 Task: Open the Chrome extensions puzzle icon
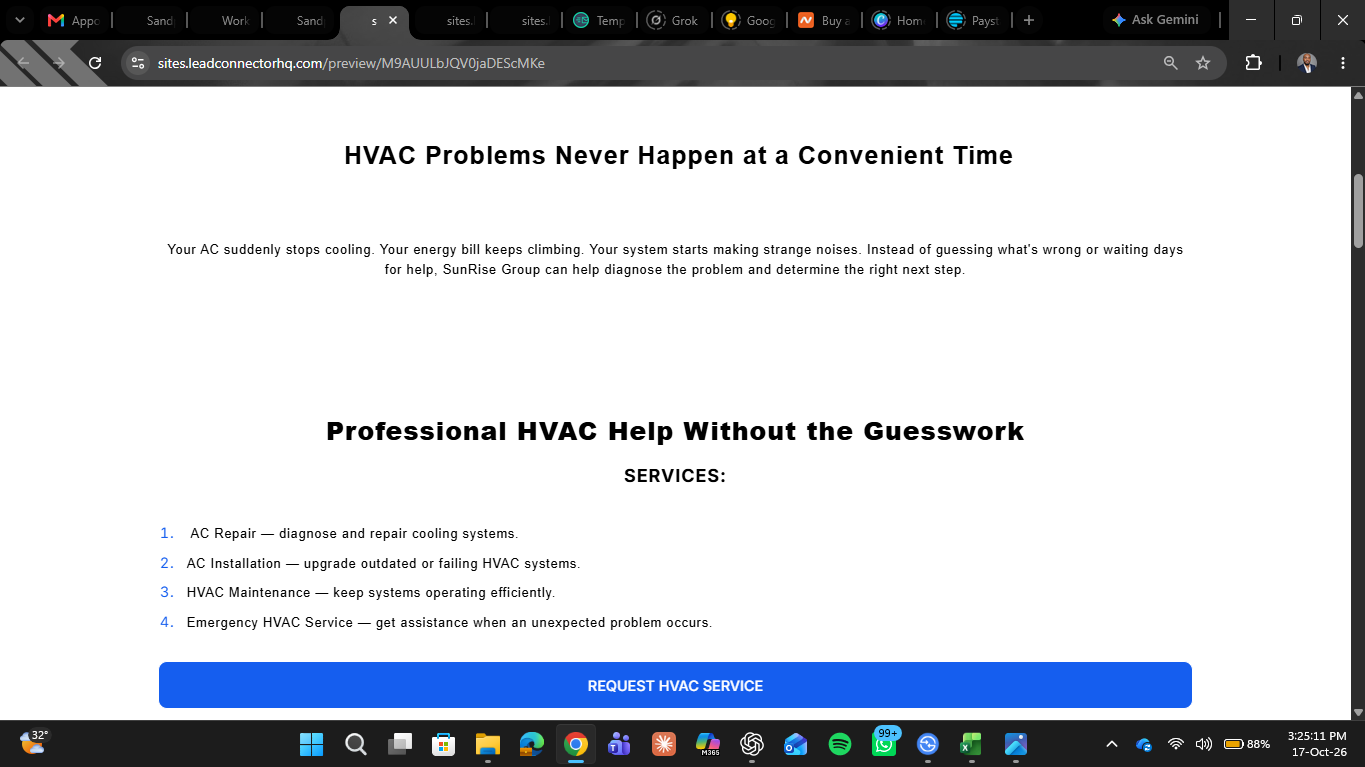pos(1253,63)
